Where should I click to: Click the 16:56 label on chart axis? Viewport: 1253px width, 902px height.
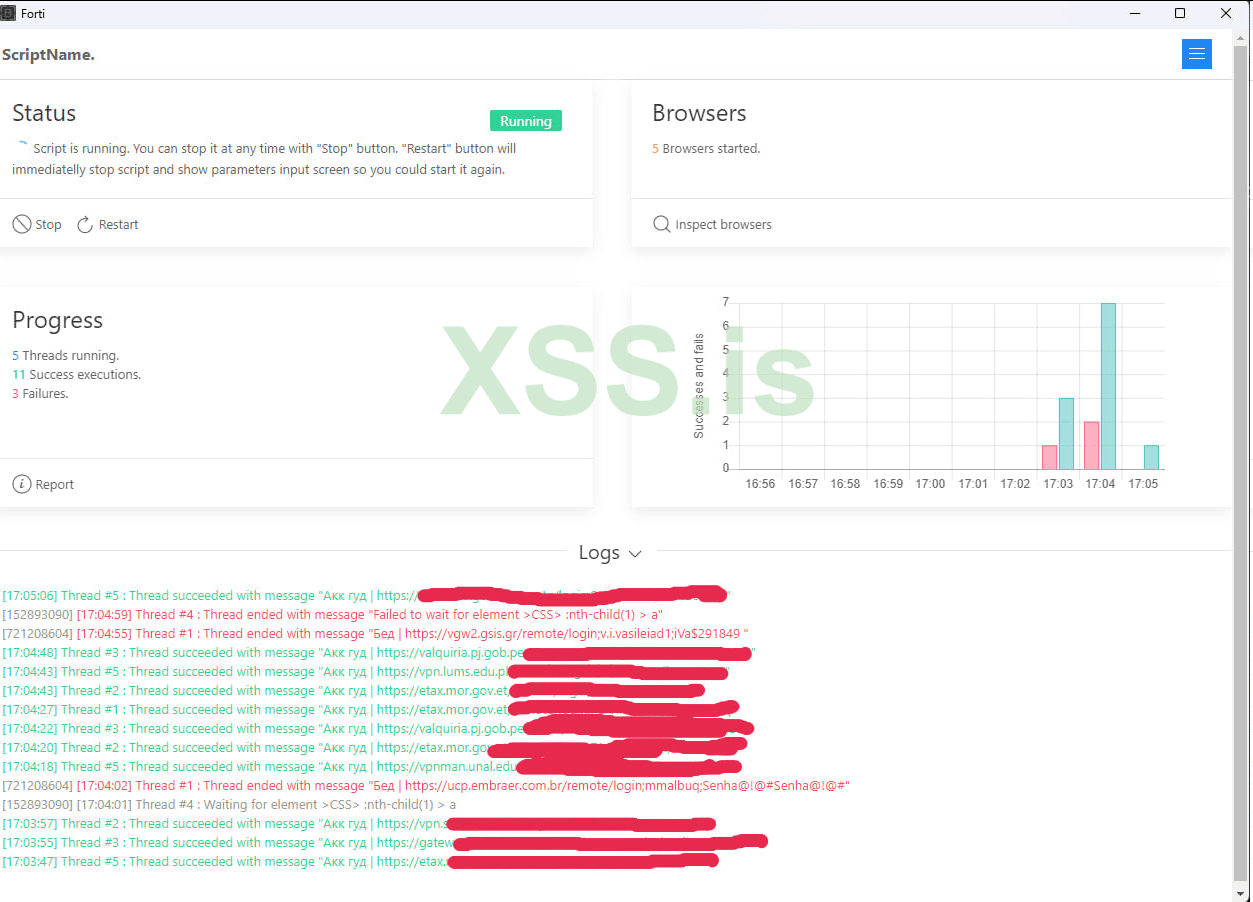(x=760, y=484)
